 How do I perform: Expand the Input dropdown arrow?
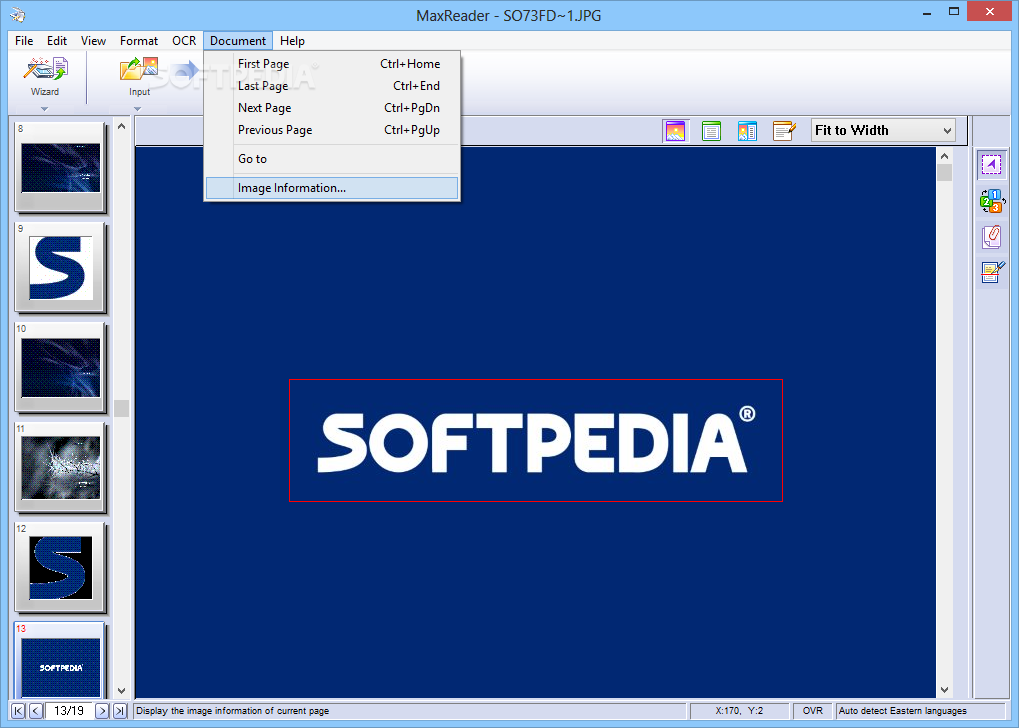coord(137,109)
